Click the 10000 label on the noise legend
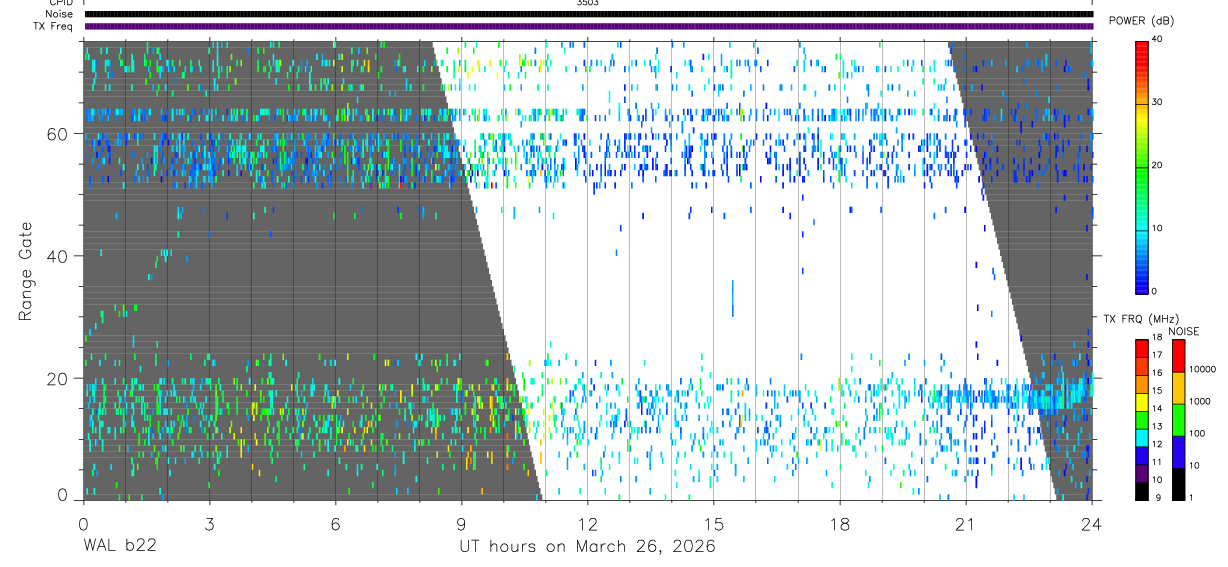Viewport: 1228px width, 567px height. pos(1201,369)
